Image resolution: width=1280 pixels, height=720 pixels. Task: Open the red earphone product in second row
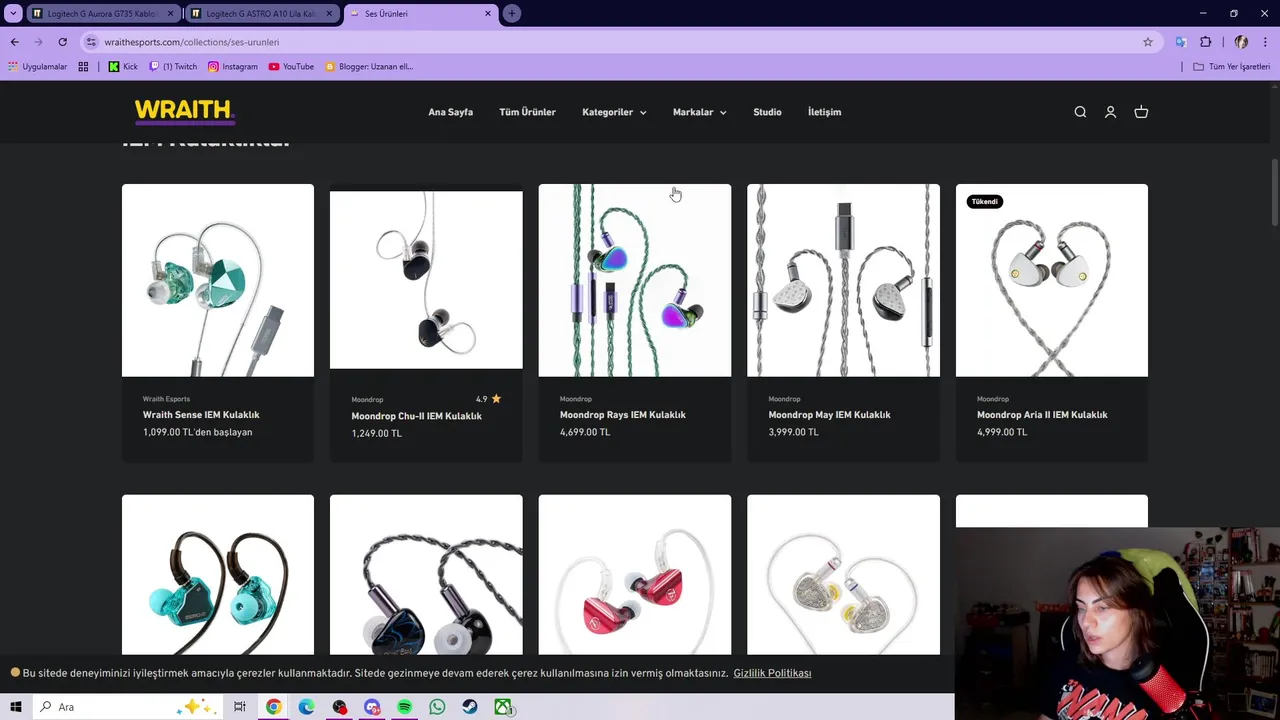(x=635, y=575)
